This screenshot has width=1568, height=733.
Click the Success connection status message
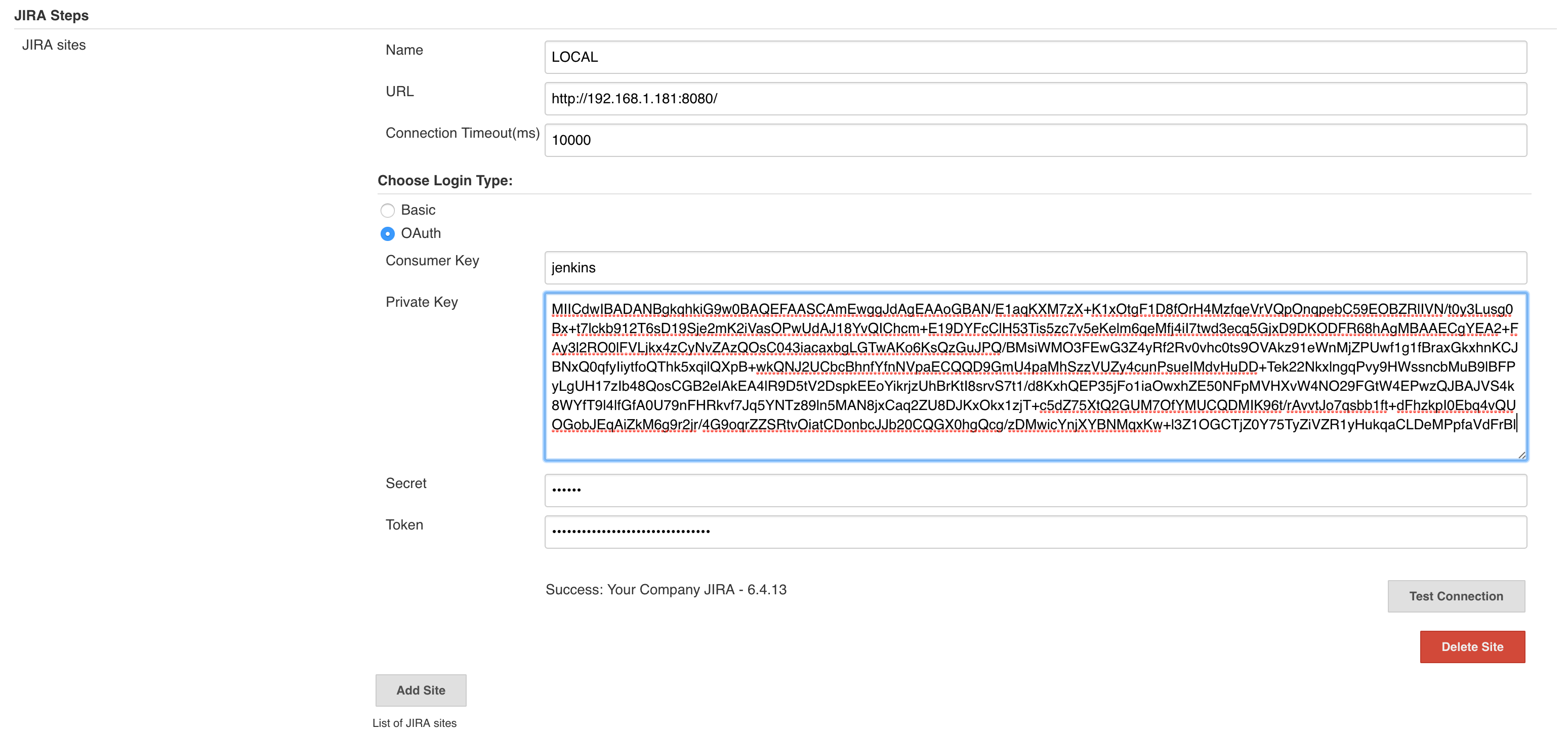(x=665, y=589)
